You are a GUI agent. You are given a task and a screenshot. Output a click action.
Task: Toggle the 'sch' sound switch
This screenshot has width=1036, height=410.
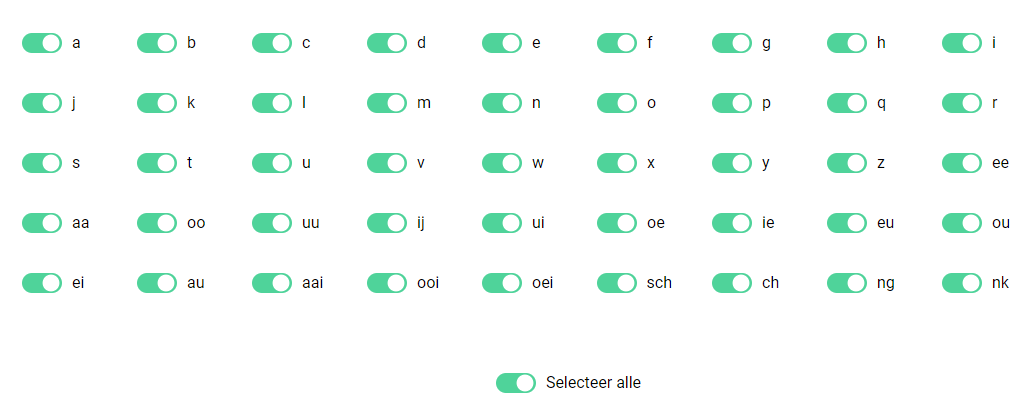[x=616, y=283]
